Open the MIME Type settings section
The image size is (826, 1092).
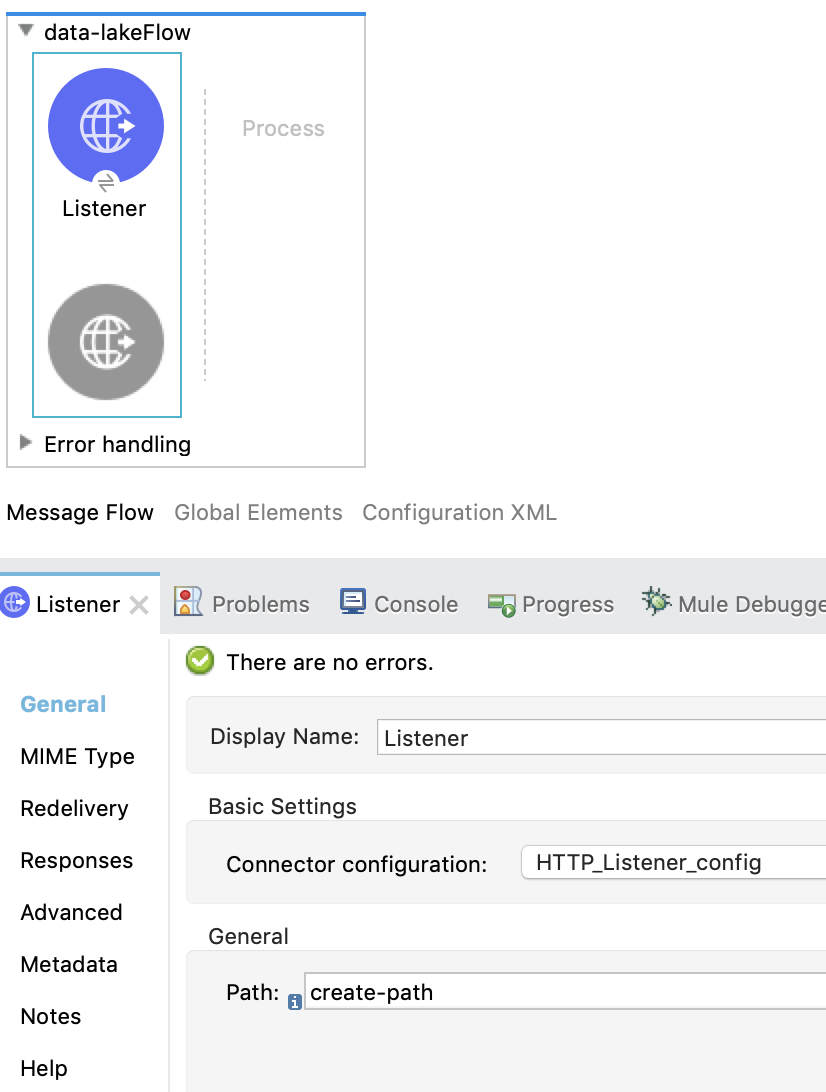click(x=77, y=757)
